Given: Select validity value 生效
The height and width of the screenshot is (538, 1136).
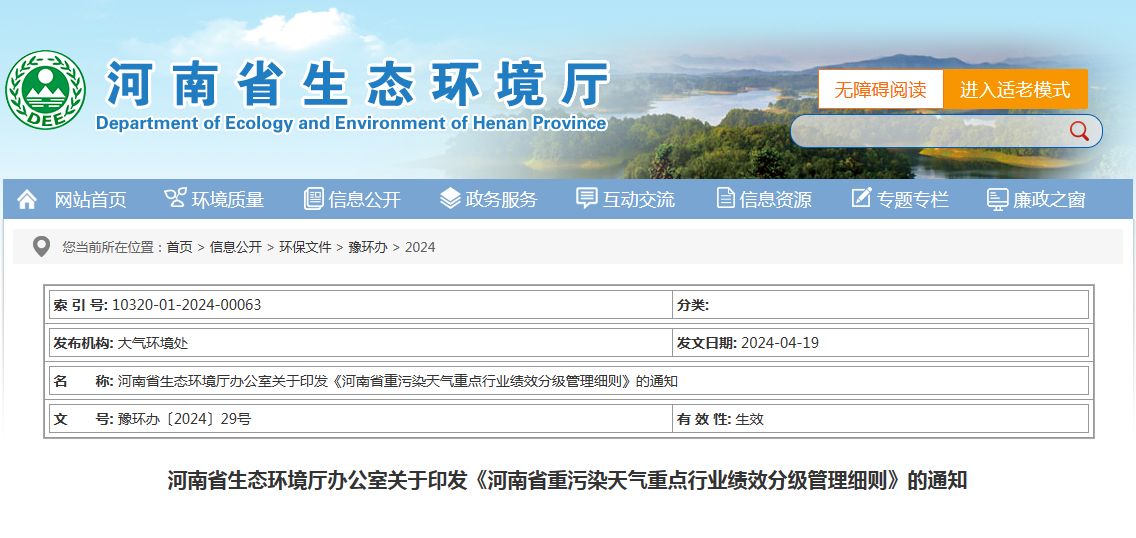Looking at the screenshot, I should [750, 419].
